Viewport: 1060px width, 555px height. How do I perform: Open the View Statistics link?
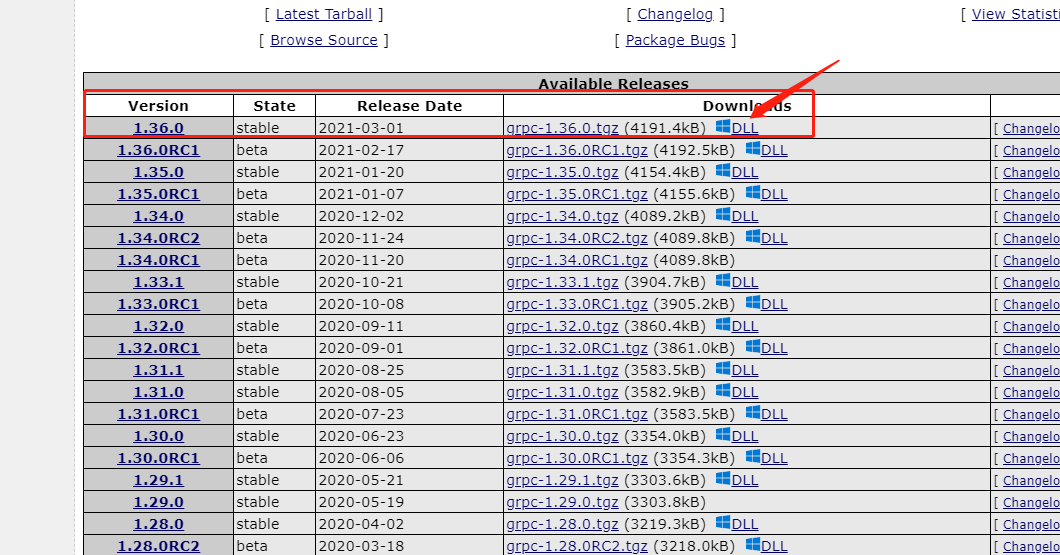[x=1015, y=14]
